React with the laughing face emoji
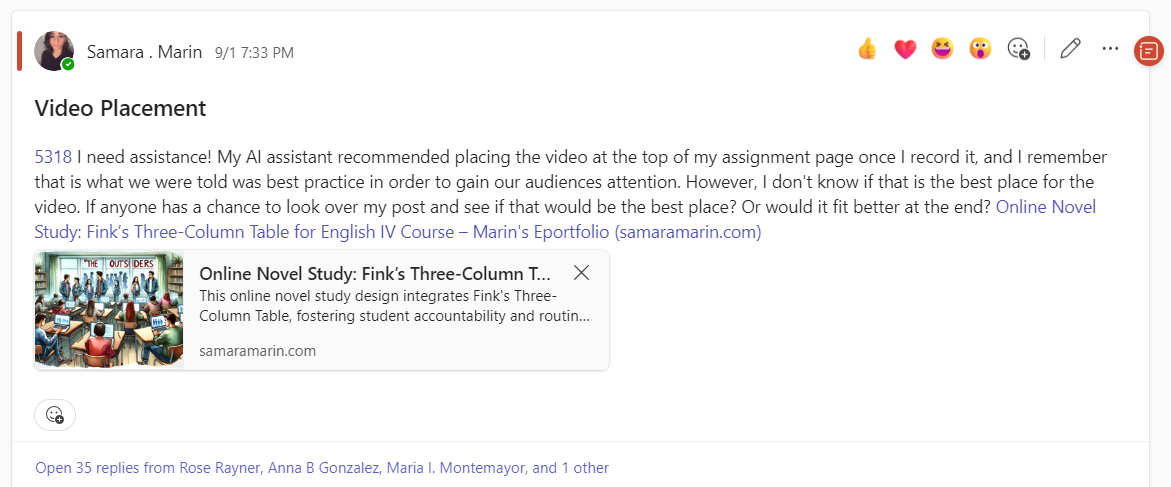 [x=942, y=48]
